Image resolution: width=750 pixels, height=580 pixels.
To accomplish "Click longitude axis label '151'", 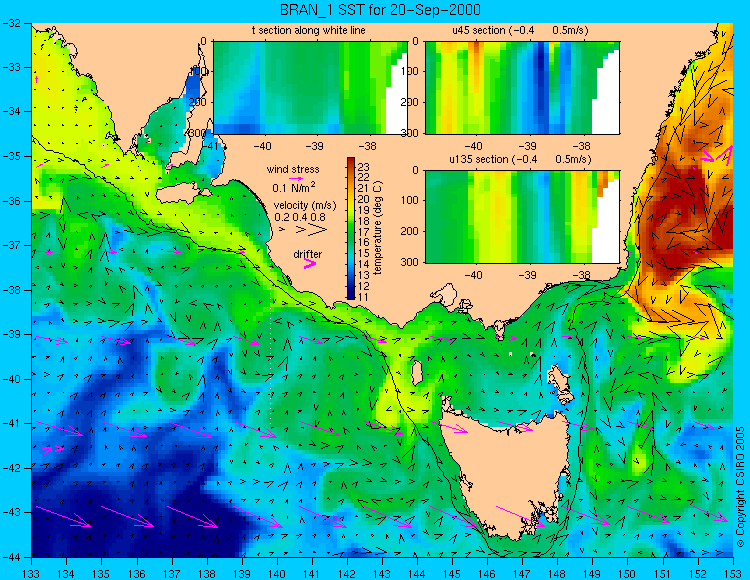I will [x=663, y=573].
